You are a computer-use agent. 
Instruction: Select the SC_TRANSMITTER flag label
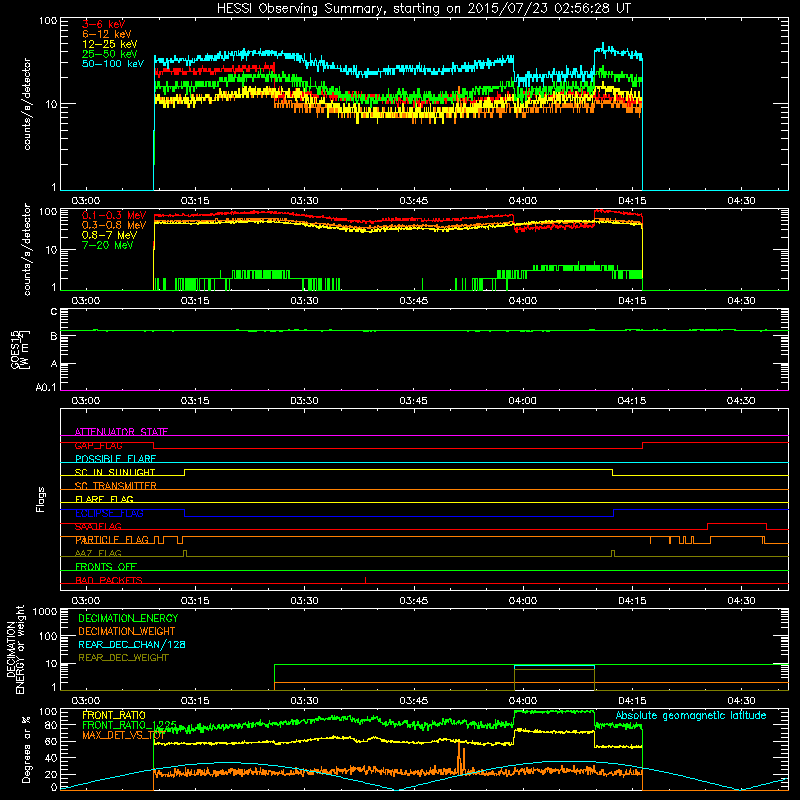(115, 486)
